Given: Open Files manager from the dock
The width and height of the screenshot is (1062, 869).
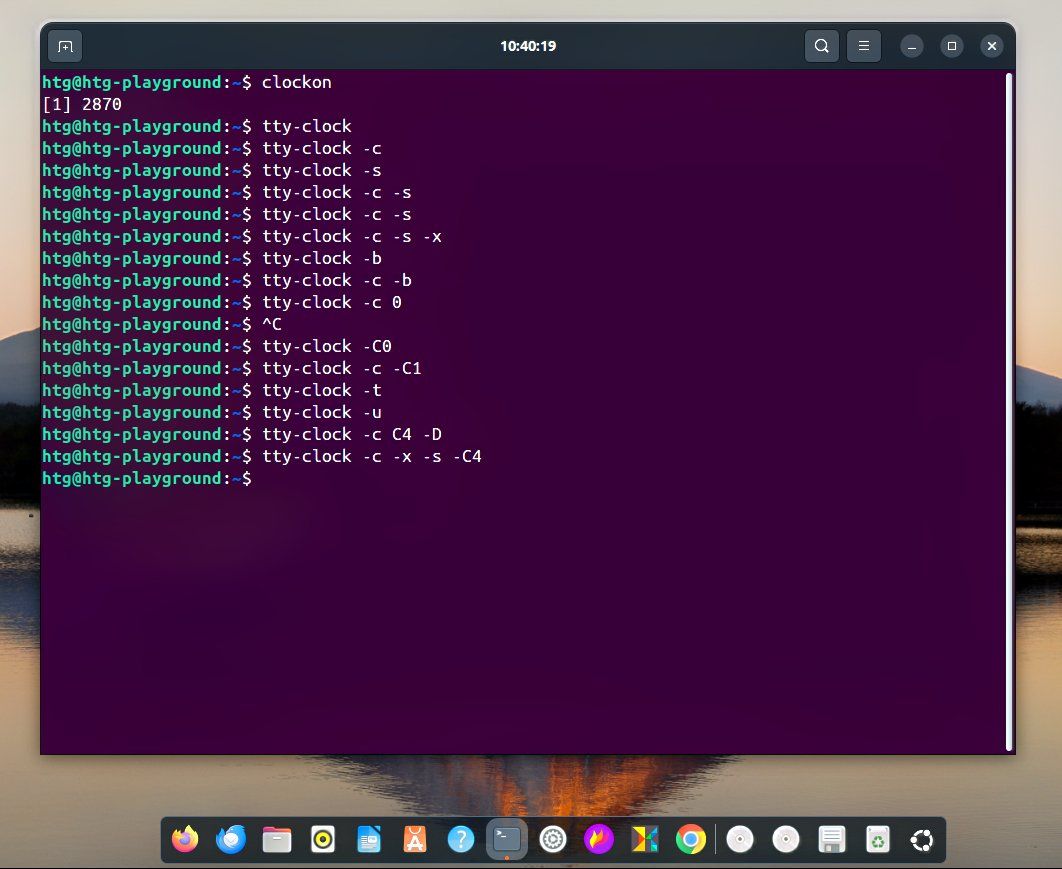Looking at the screenshot, I should click(277, 840).
